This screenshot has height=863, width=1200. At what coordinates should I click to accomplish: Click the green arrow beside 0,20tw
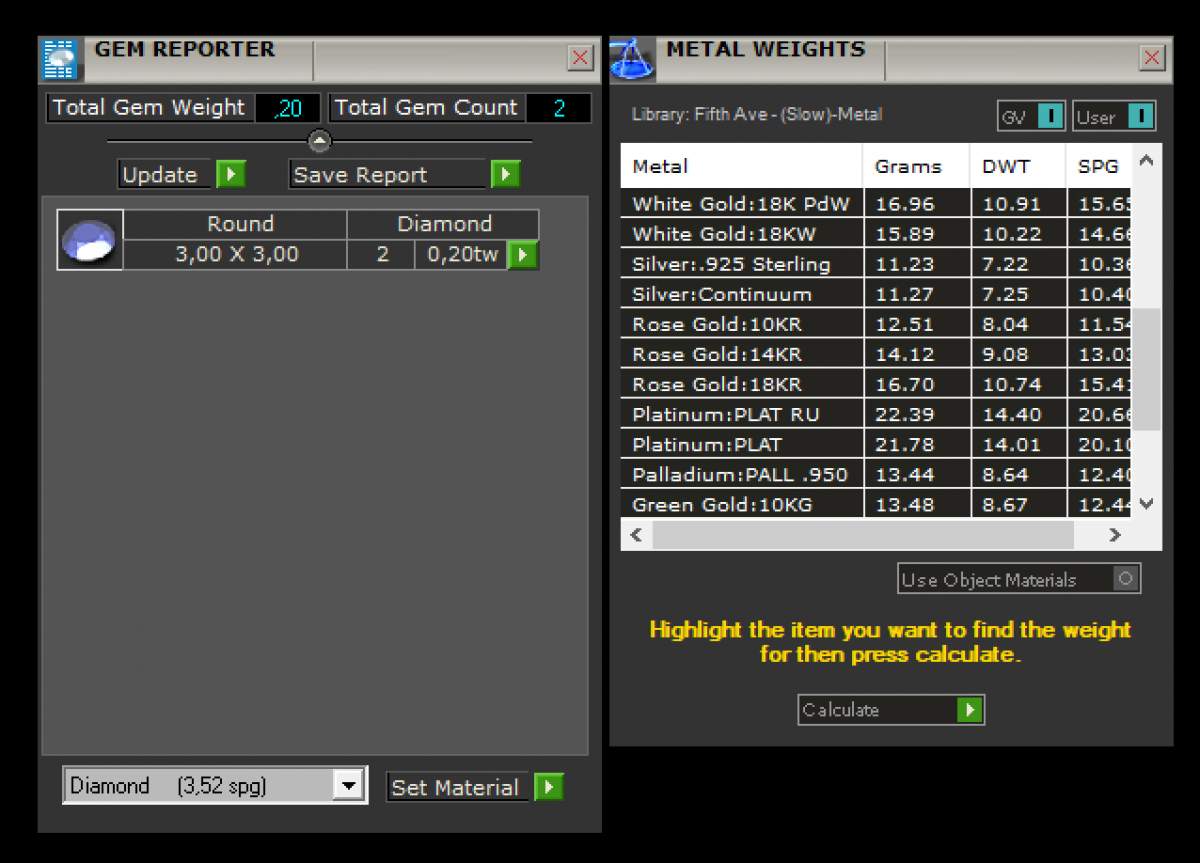tap(522, 255)
